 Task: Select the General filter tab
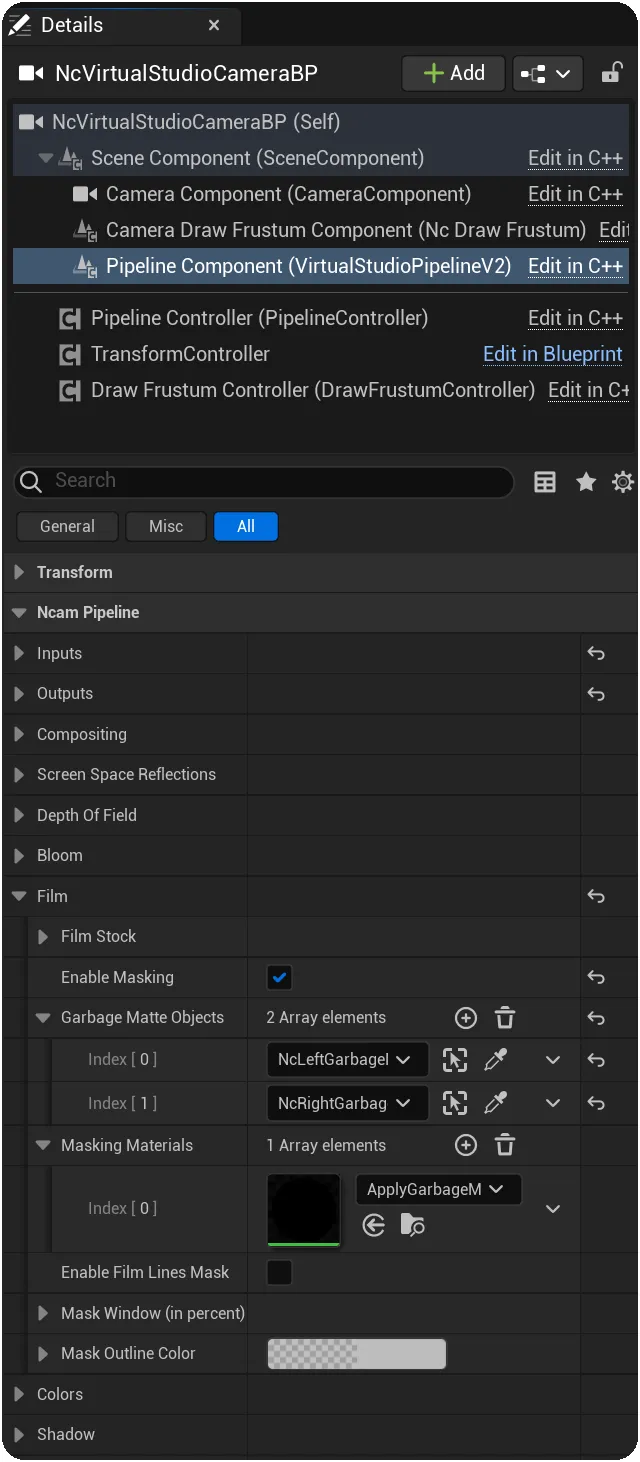(67, 526)
